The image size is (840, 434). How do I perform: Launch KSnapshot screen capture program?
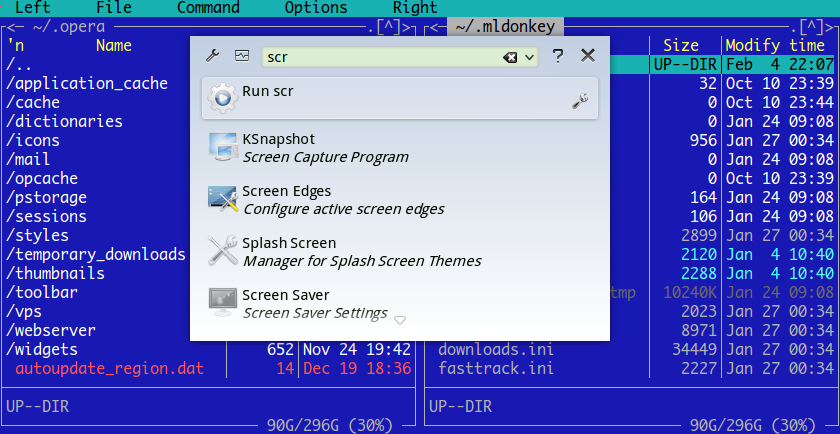click(x=400, y=148)
